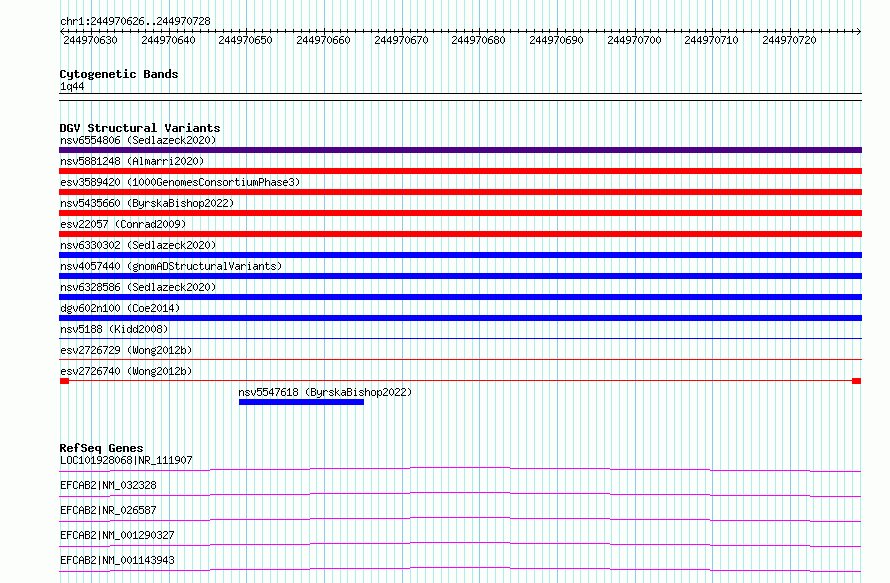Screen dimensions: 890x583
Task: Click left red end block of esv2726740
Action: pyautogui.click(x=64, y=381)
